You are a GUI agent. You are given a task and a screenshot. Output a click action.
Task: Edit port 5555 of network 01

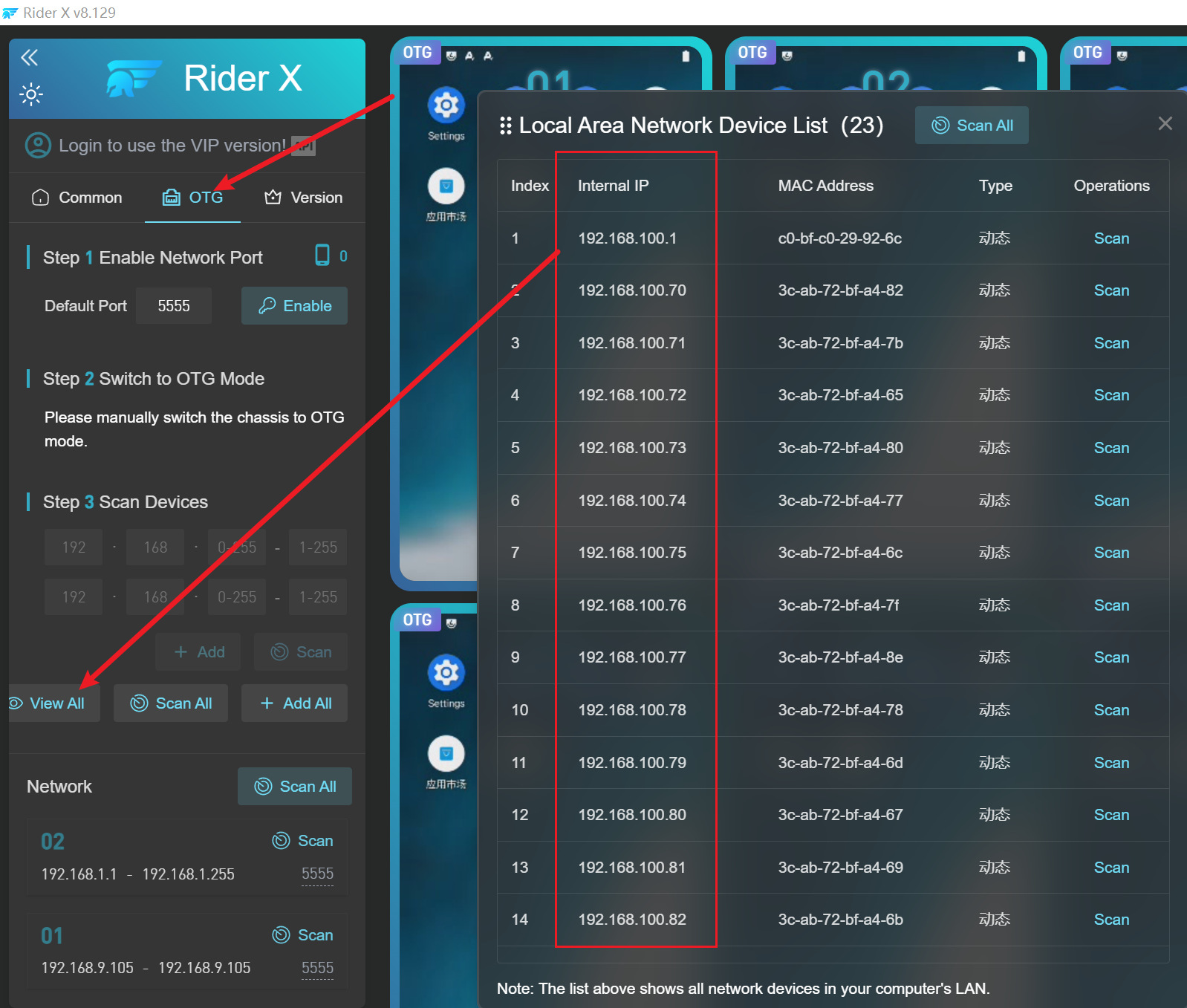click(x=317, y=969)
